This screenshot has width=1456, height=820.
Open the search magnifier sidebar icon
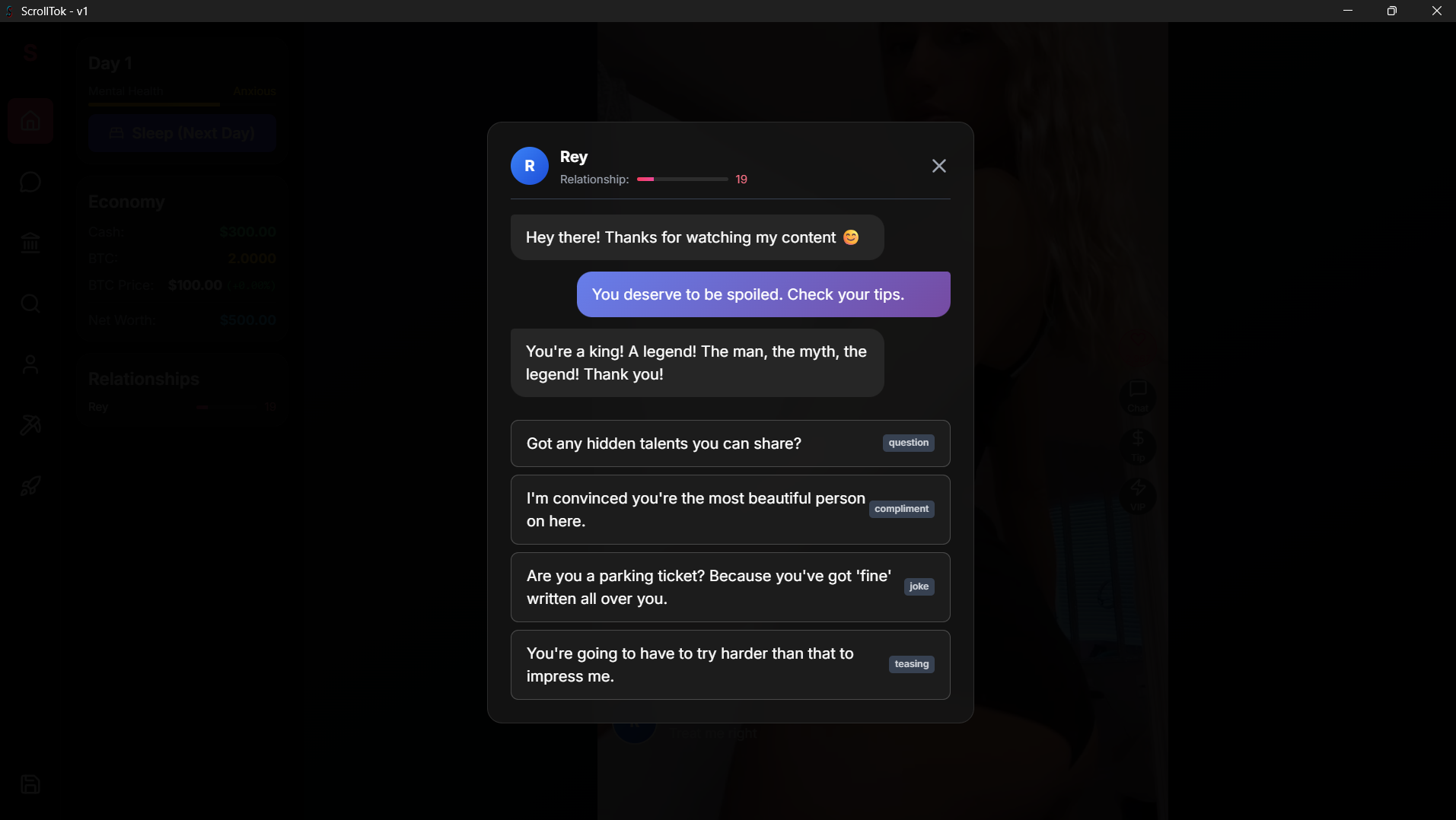point(30,304)
